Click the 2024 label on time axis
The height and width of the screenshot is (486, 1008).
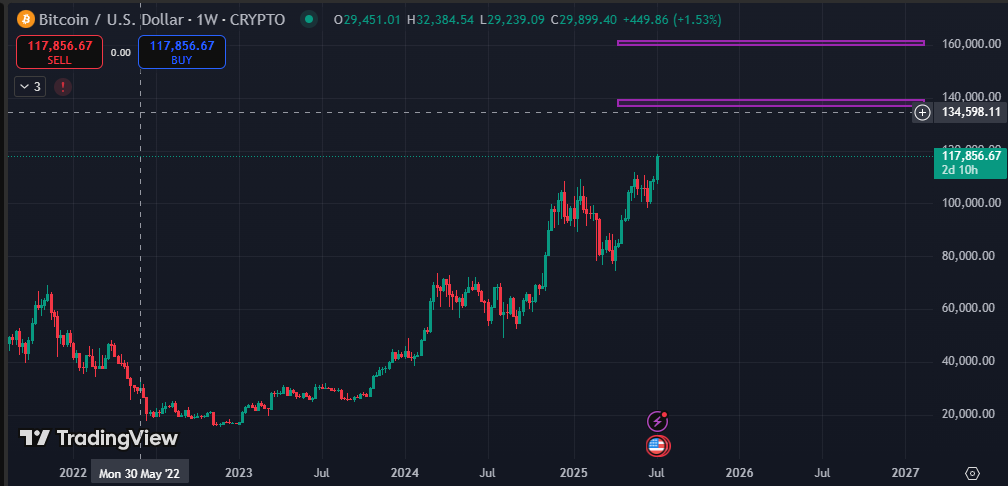[x=406, y=473]
